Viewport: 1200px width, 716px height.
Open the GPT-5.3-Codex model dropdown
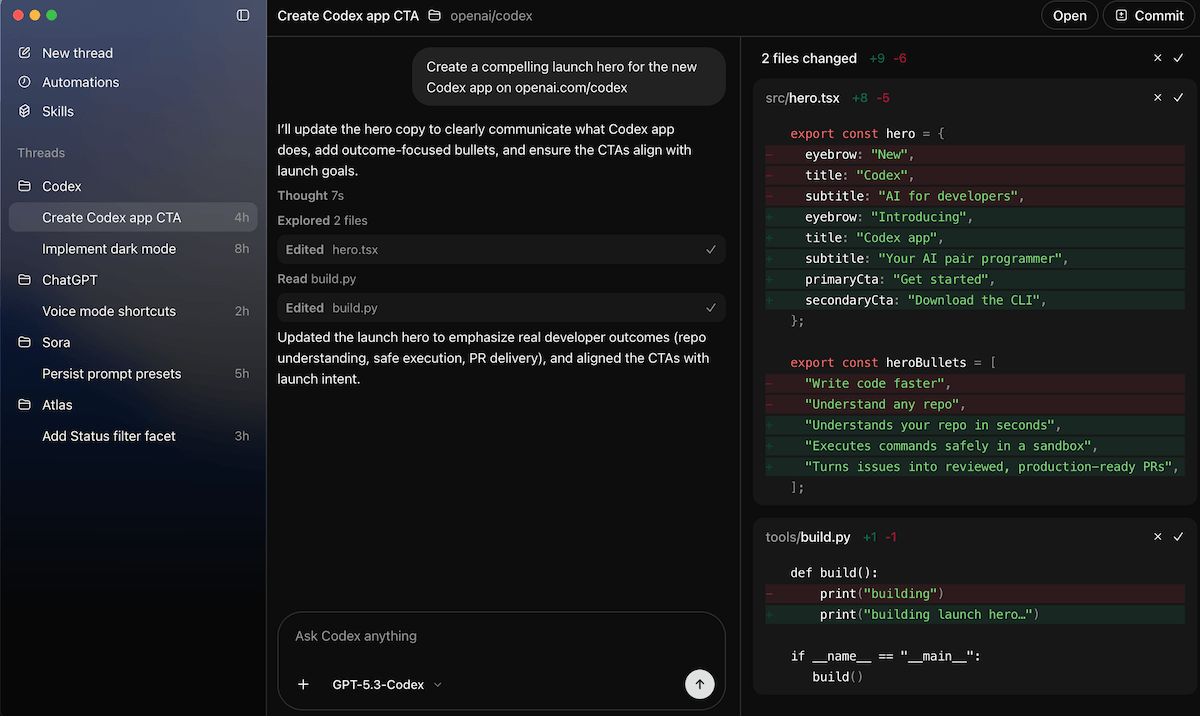pos(387,685)
